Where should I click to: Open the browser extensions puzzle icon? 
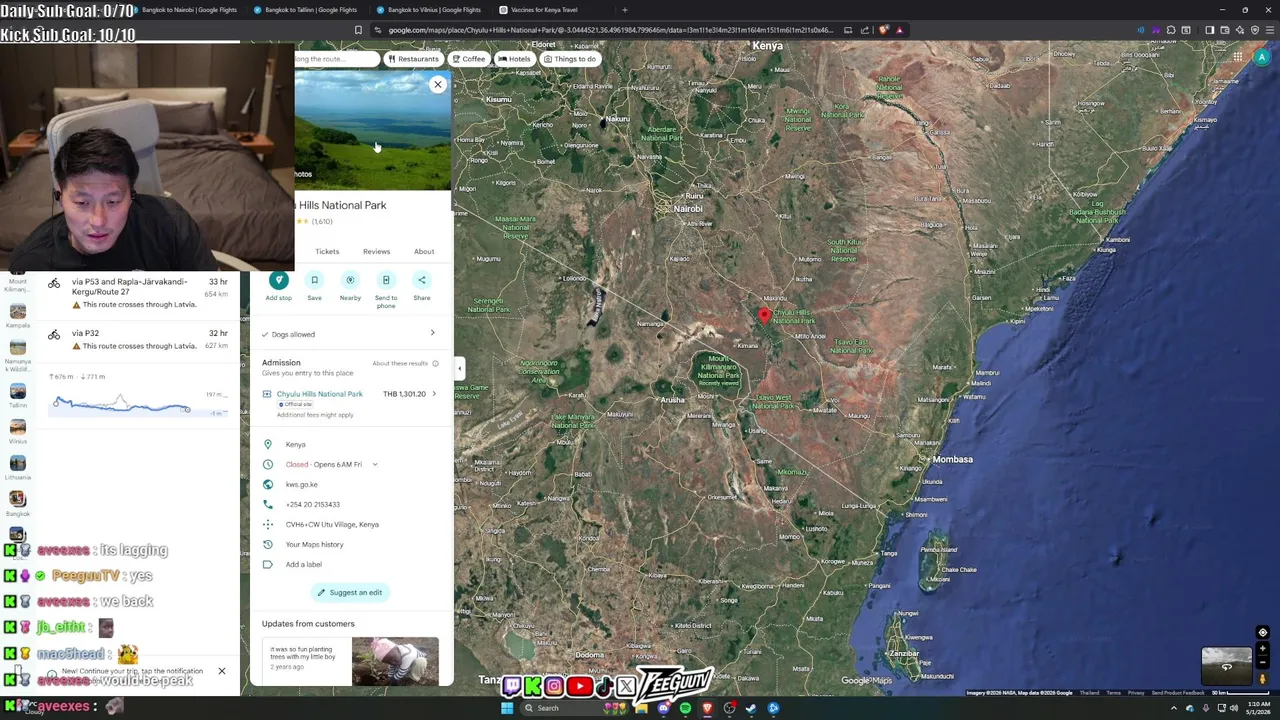point(1171,30)
